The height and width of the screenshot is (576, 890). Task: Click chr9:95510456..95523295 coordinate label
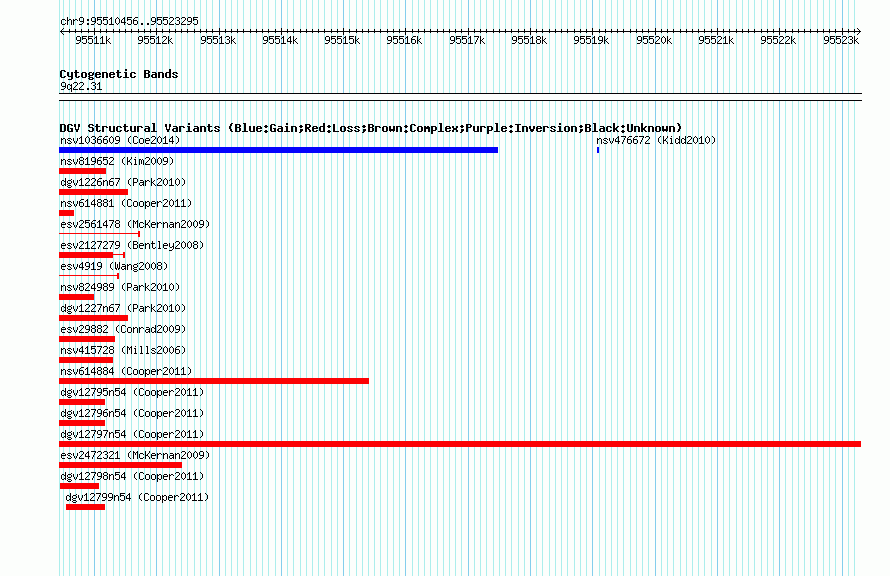[x=129, y=21]
